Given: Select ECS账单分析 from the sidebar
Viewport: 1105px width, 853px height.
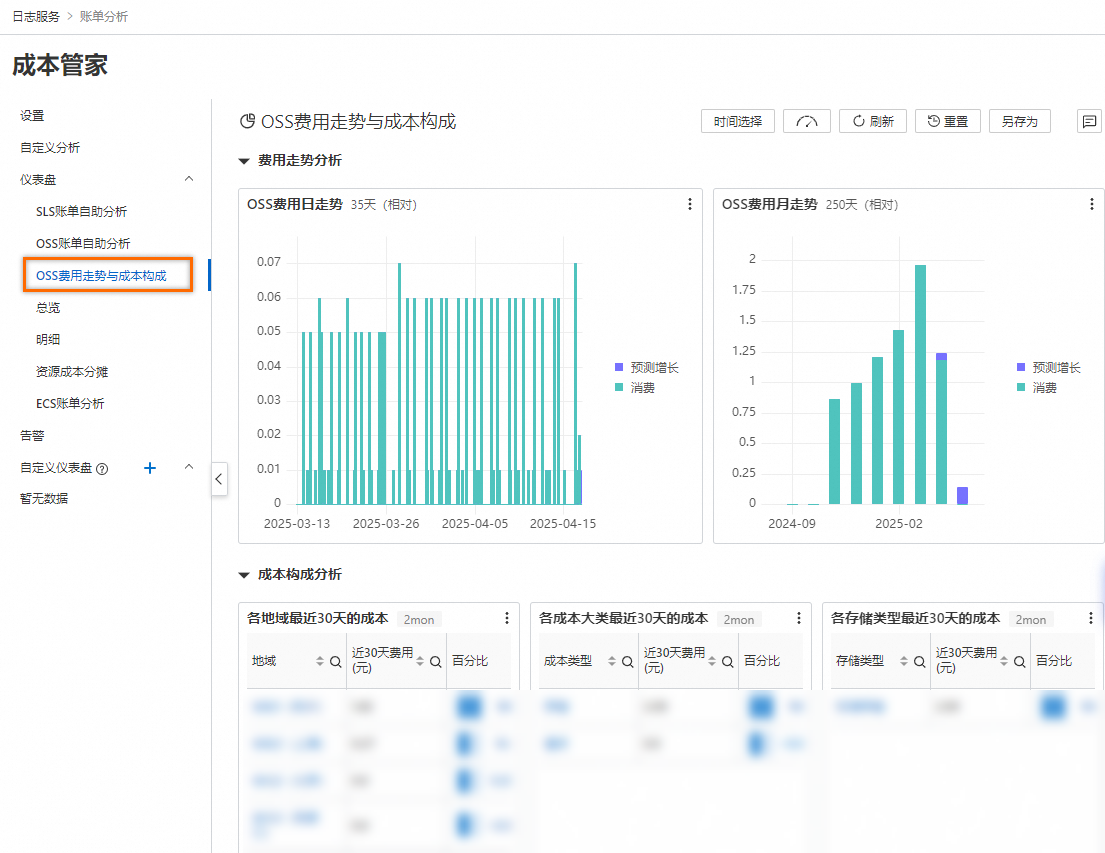Looking at the screenshot, I should [x=70, y=403].
